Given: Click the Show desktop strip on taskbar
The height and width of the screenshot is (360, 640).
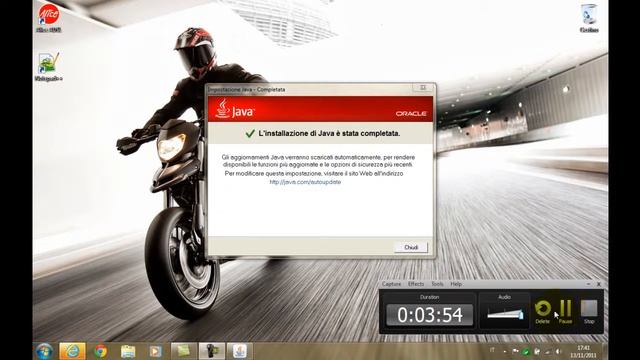Looking at the screenshot, I should 604,351.
